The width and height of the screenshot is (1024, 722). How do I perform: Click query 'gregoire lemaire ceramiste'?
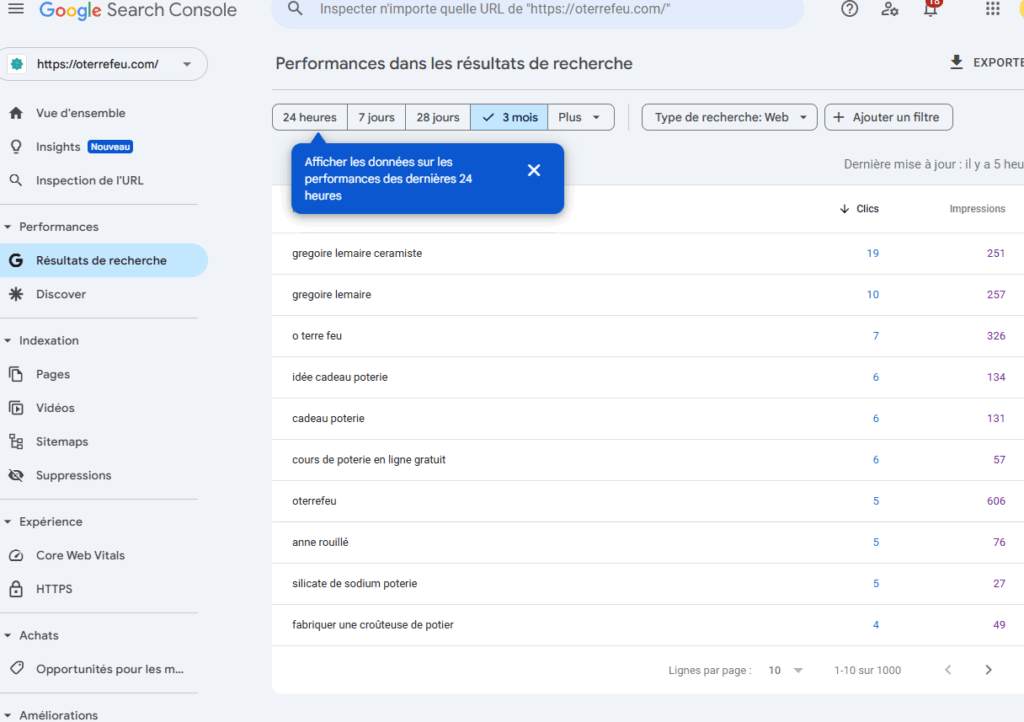coord(357,253)
